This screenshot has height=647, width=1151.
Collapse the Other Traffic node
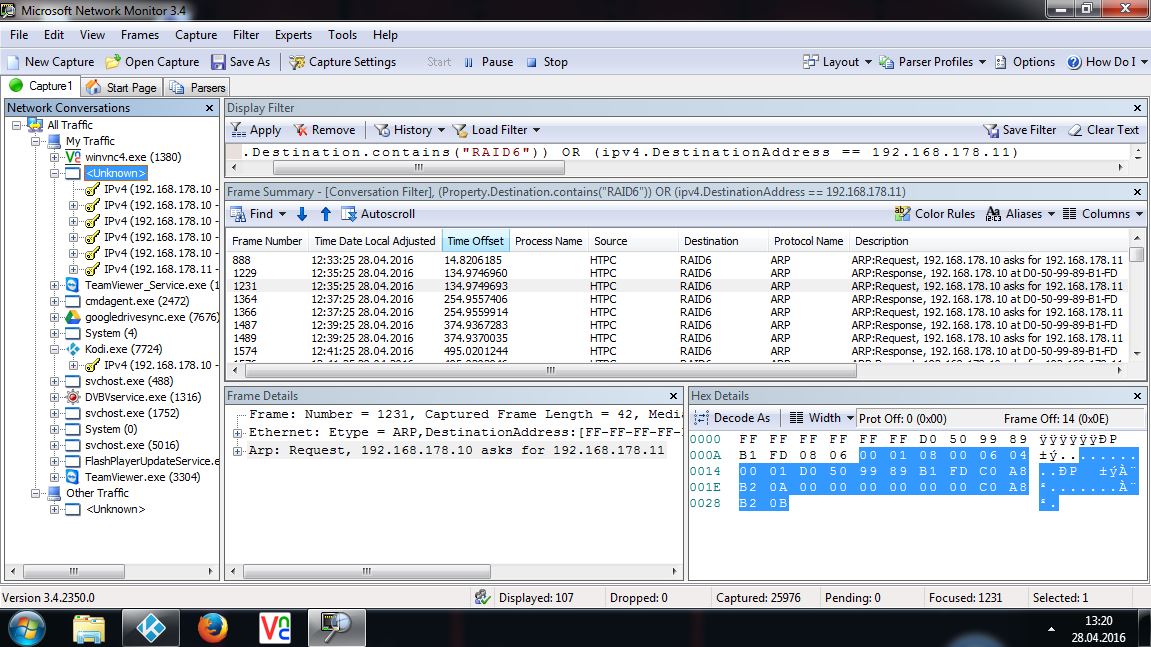[x=35, y=494]
